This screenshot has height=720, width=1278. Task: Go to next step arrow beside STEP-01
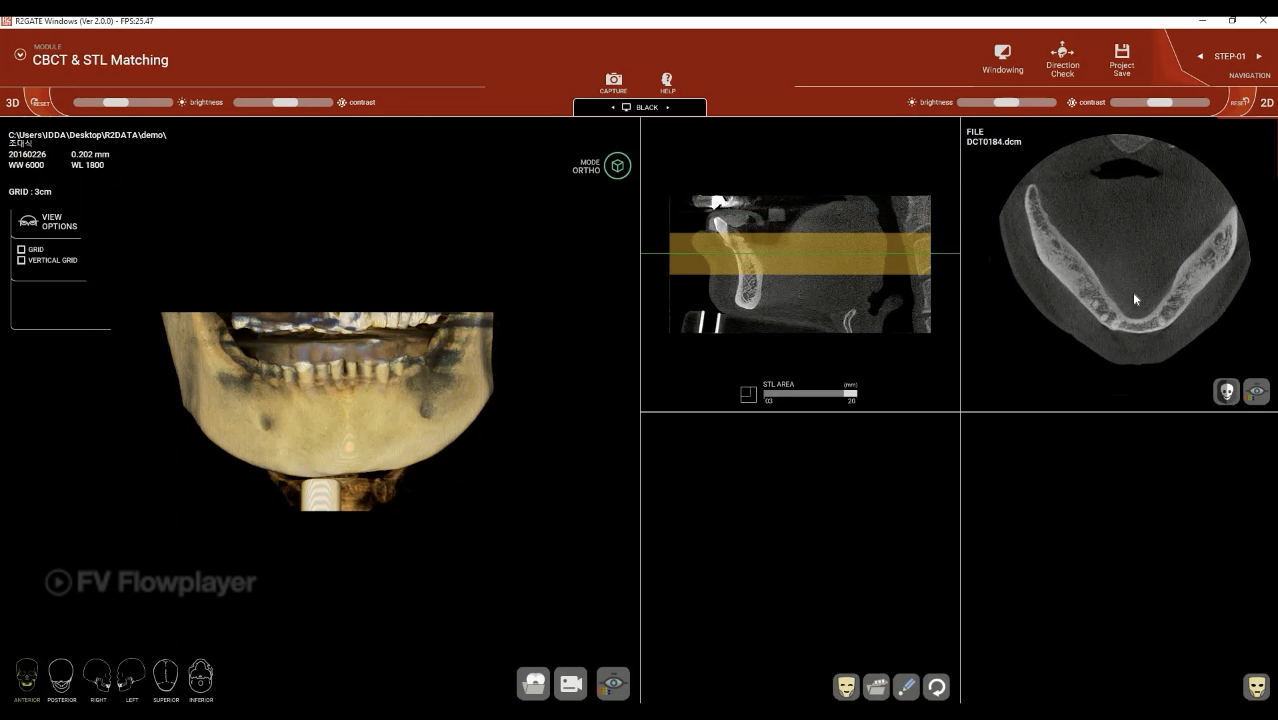[x=1259, y=56]
